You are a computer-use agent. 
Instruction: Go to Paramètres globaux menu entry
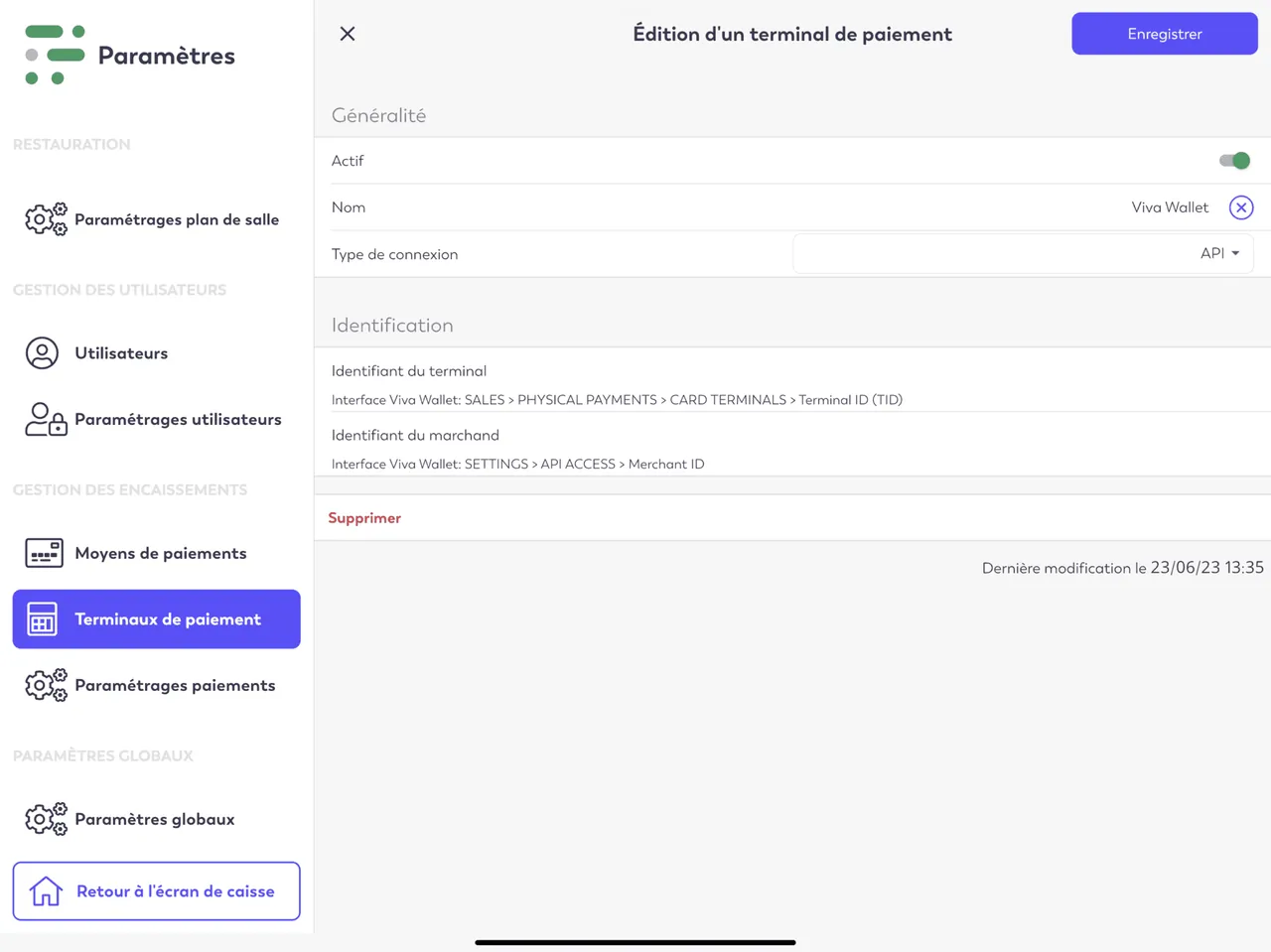pyautogui.click(x=156, y=819)
